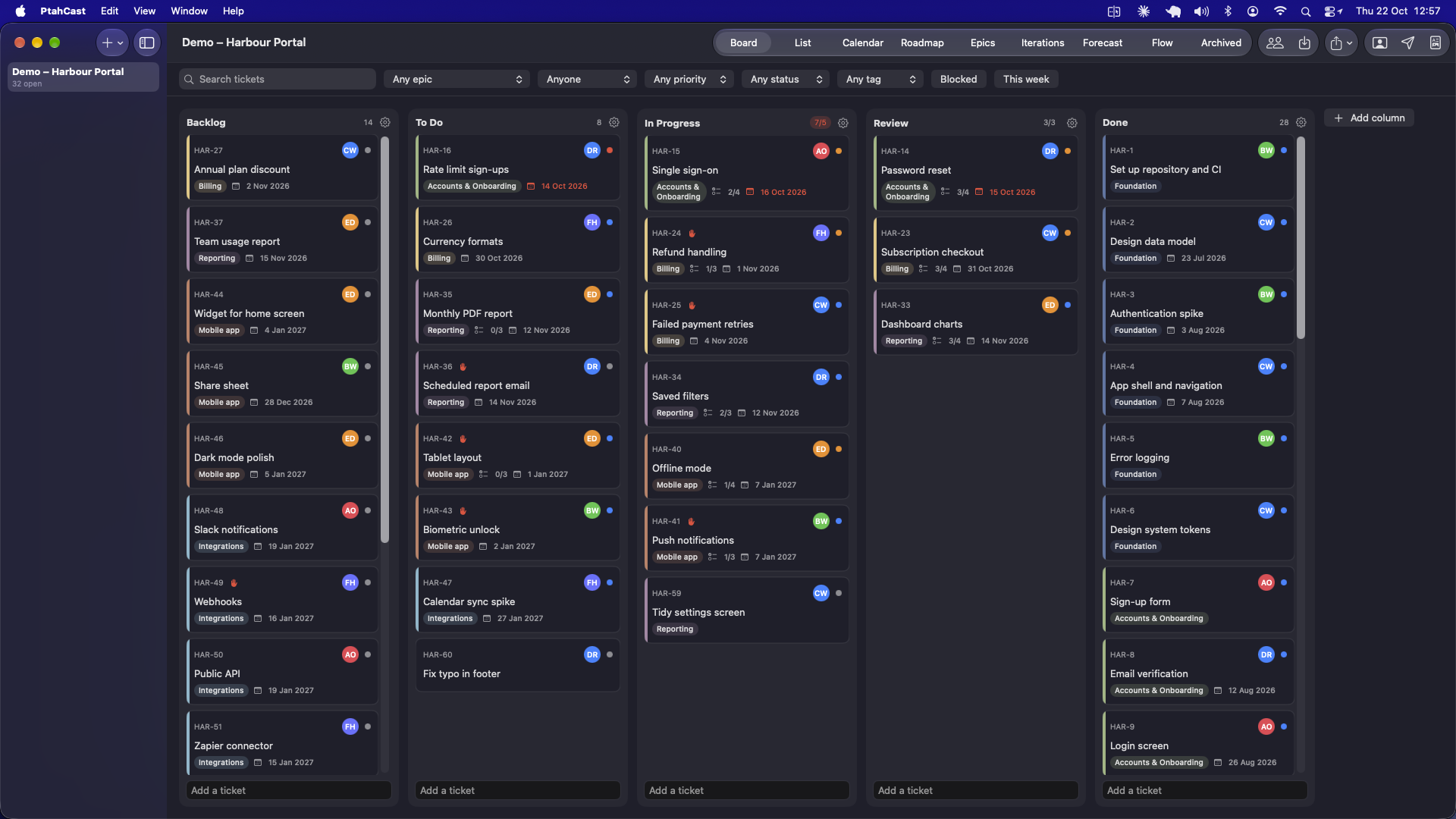Click CW avatar on Annual plan discount
Image resolution: width=1456 pixels, height=819 pixels.
point(350,150)
